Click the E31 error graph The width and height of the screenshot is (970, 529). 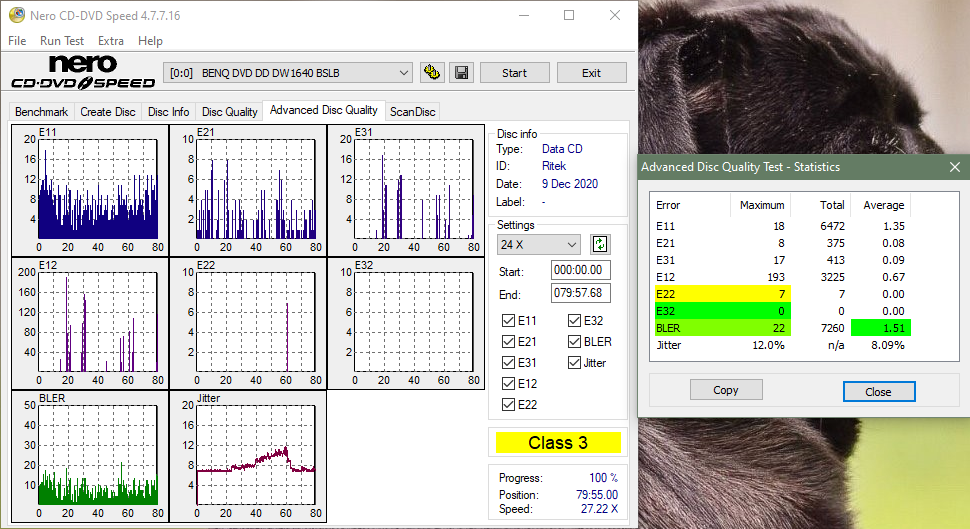406,191
